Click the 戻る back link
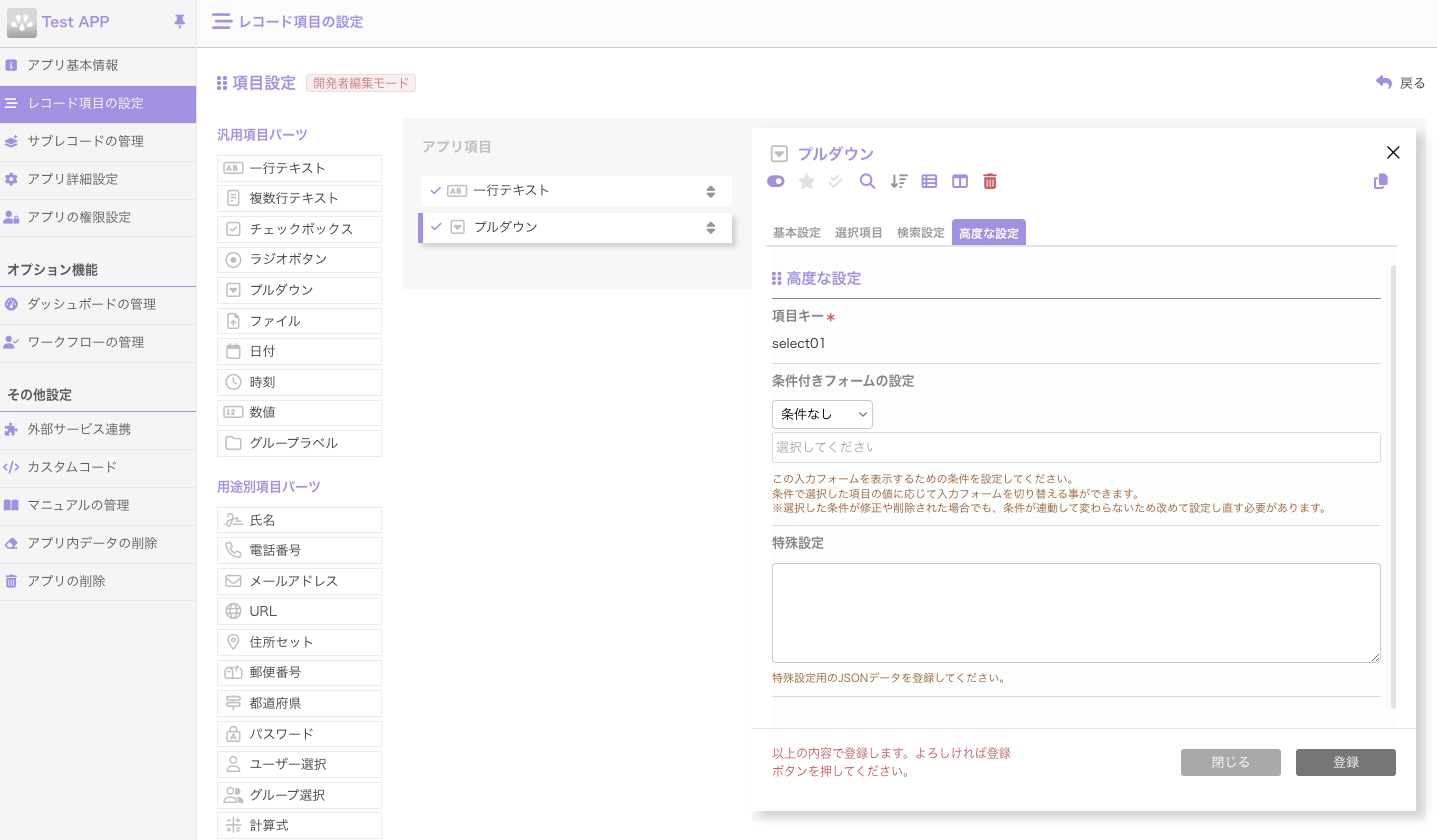 pos(1401,83)
